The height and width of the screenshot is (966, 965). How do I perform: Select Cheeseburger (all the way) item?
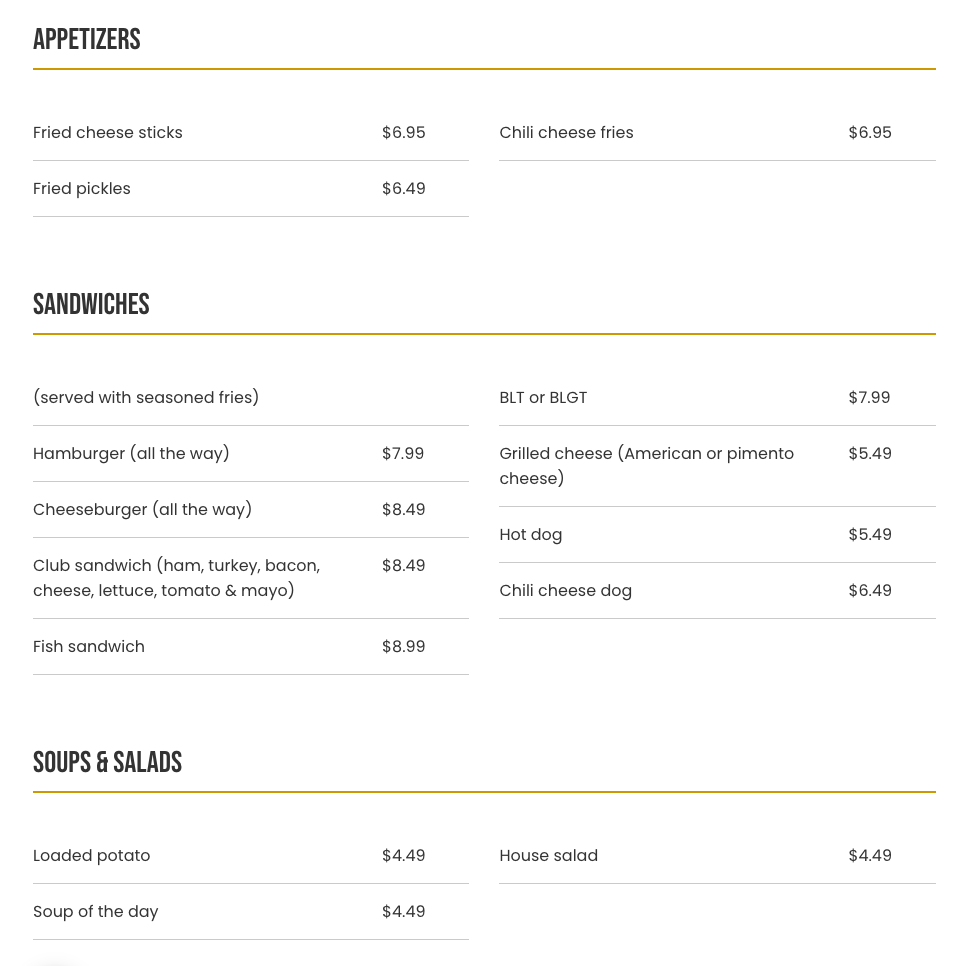142,510
